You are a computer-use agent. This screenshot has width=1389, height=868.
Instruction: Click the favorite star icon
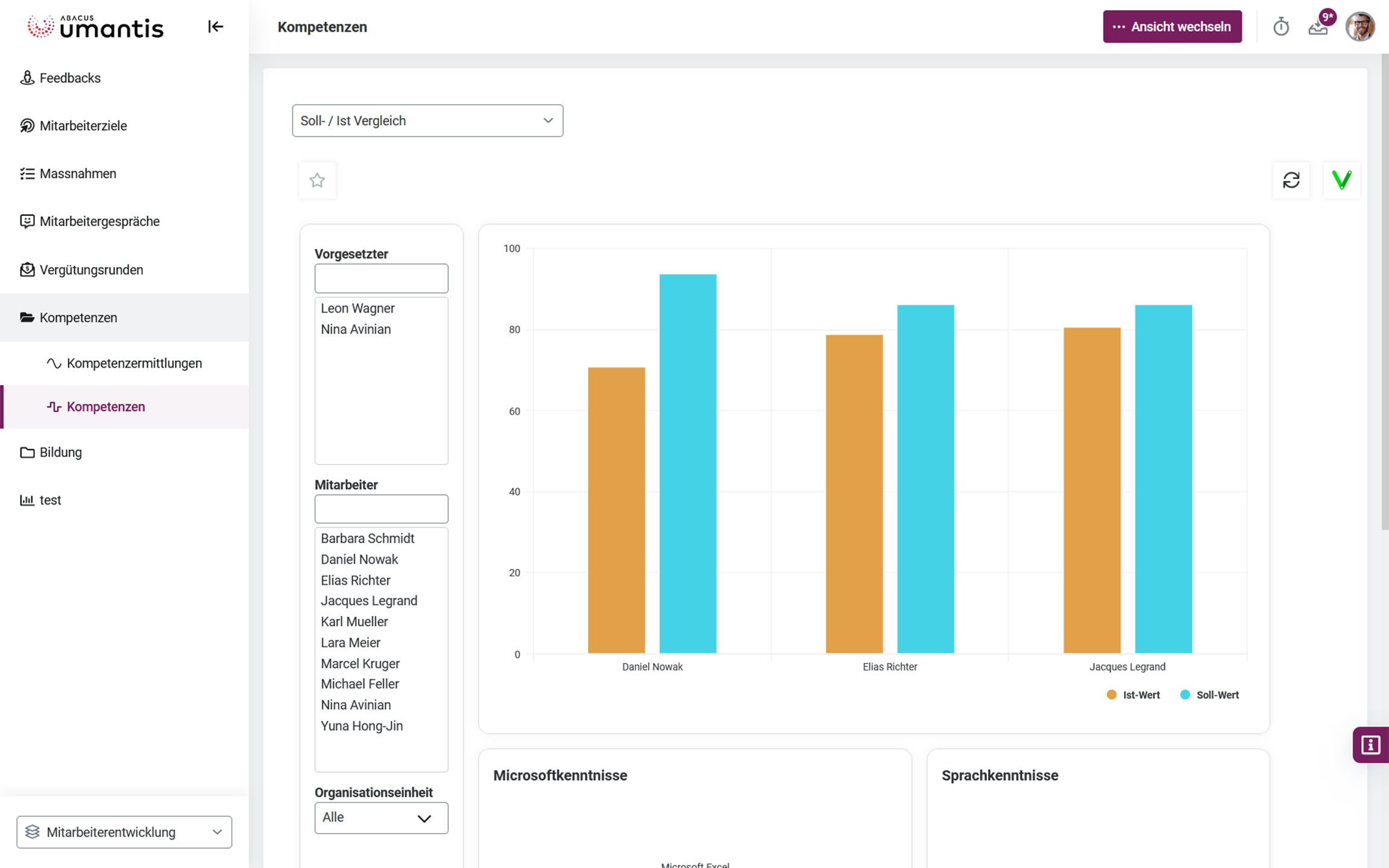point(317,180)
